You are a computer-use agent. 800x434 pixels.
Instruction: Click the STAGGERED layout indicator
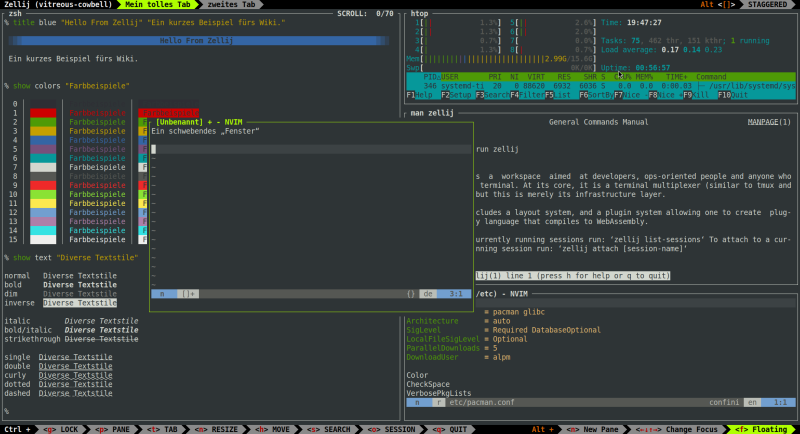[x=767, y=5]
